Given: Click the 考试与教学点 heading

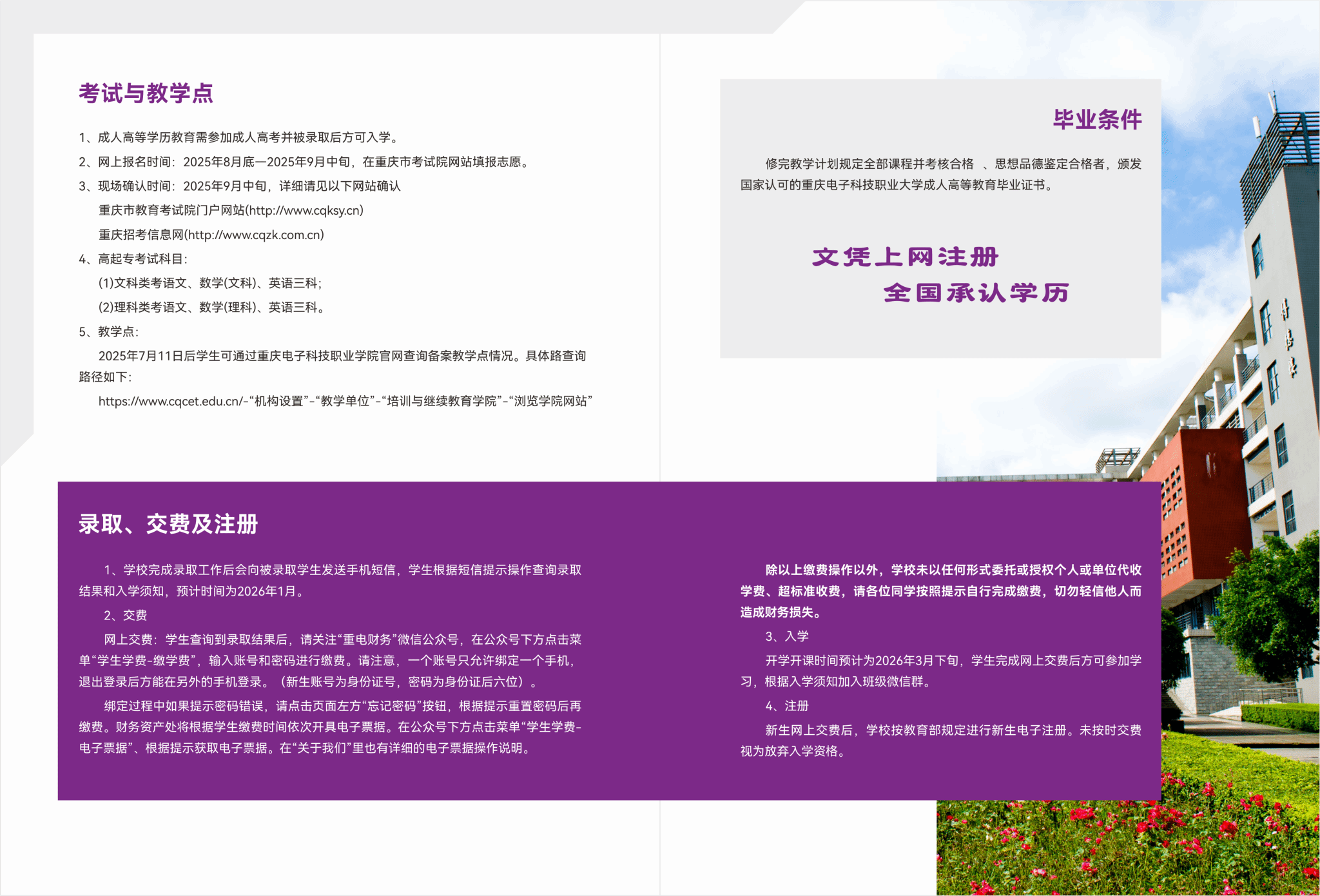Looking at the screenshot, I should [x=146, y=93].
